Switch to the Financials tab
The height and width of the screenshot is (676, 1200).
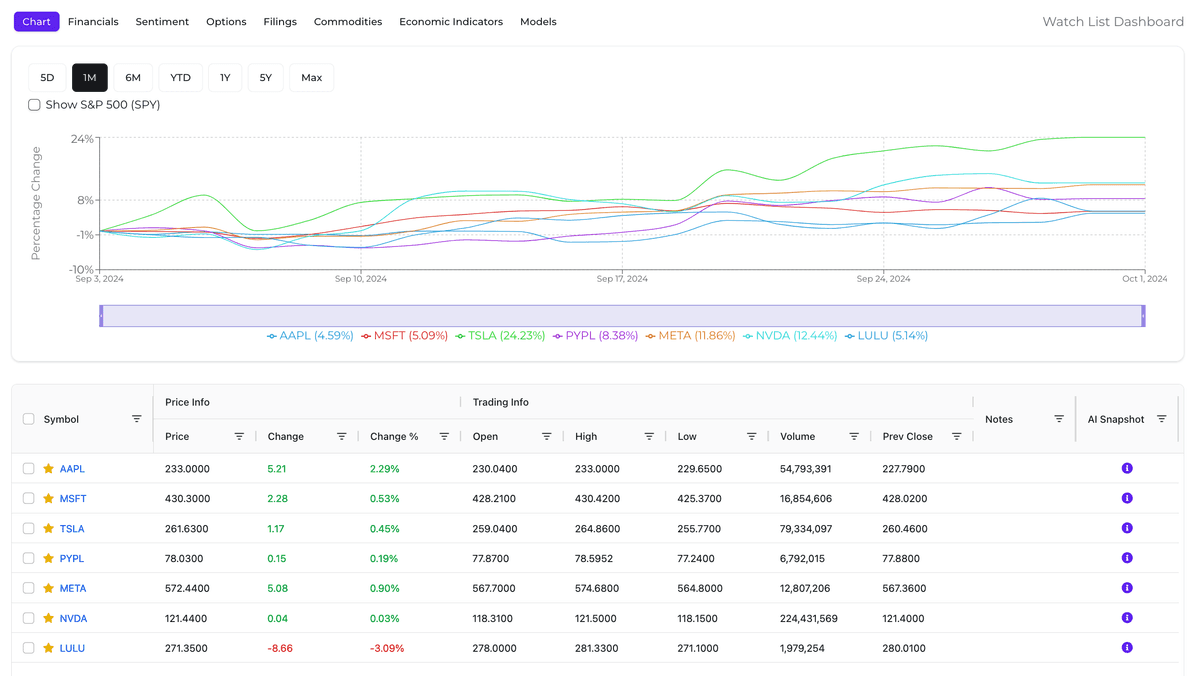click(x=93, y=21)
